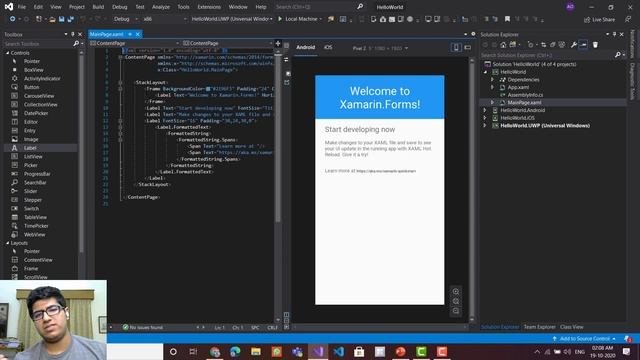
Task: Click the Home icon in Solution Explorer
Action: tap(503, 45)
